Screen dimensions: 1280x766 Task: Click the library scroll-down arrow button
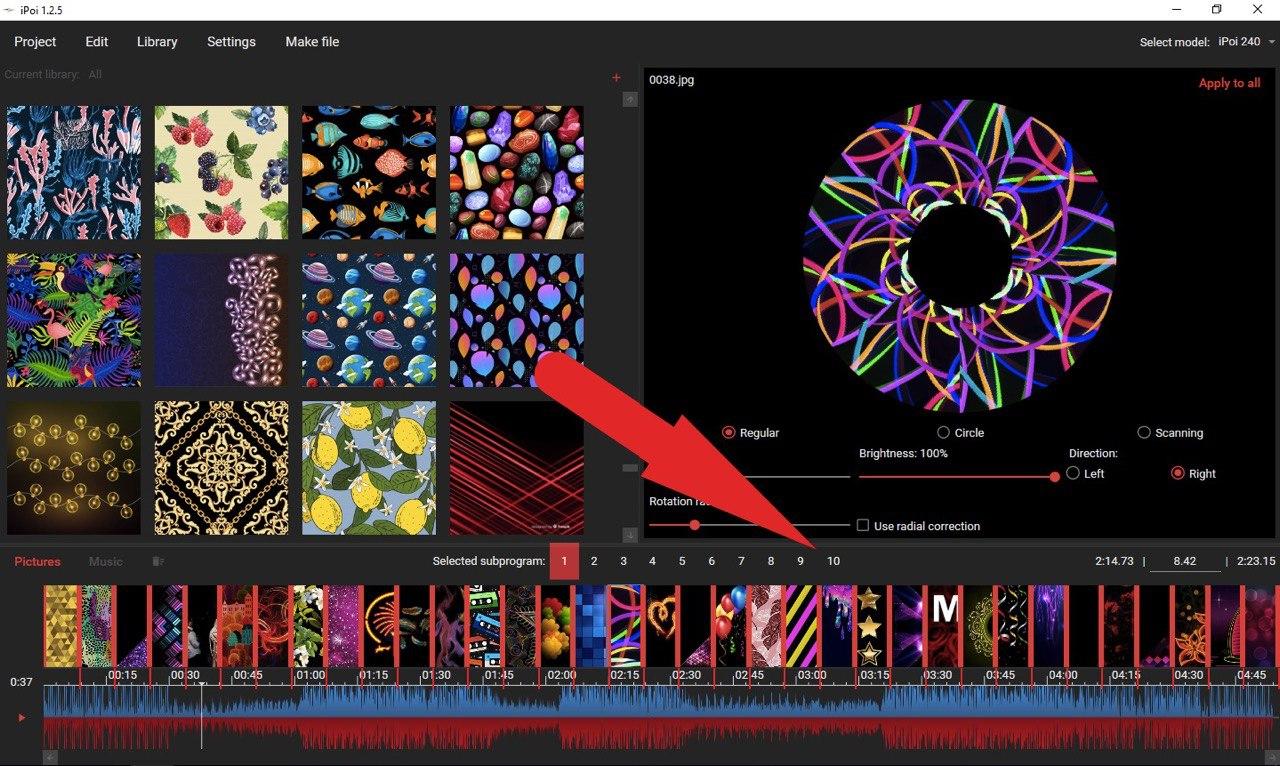pyautogui.click(x=630, y=535)
